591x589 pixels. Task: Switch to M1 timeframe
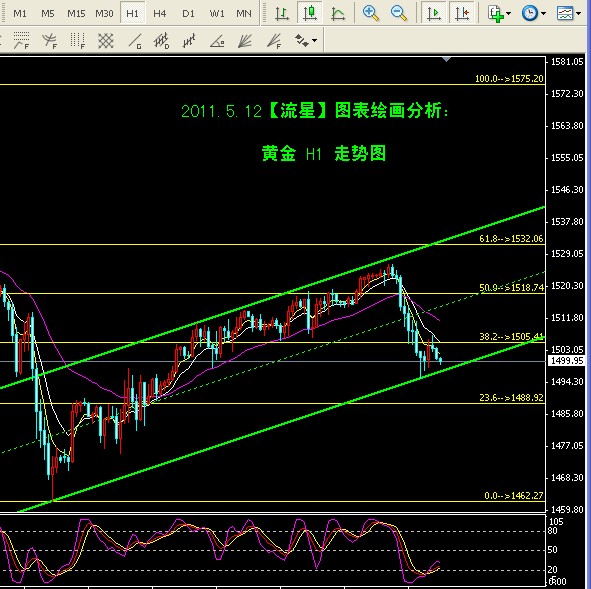tap(20, 14)
